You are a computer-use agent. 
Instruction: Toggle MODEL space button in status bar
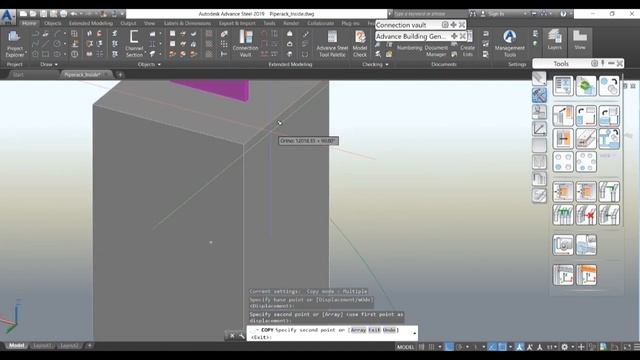click(405, 347)
